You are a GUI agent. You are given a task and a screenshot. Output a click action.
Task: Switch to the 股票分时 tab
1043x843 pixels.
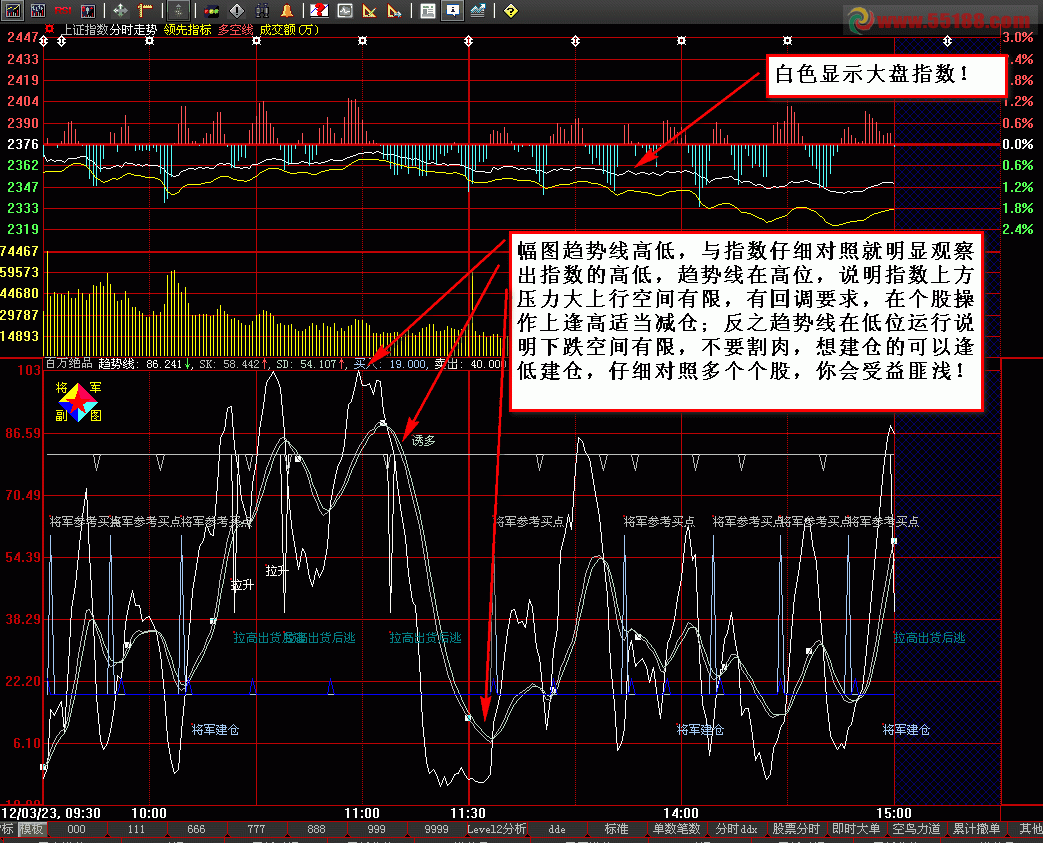[x=796, y=829]
